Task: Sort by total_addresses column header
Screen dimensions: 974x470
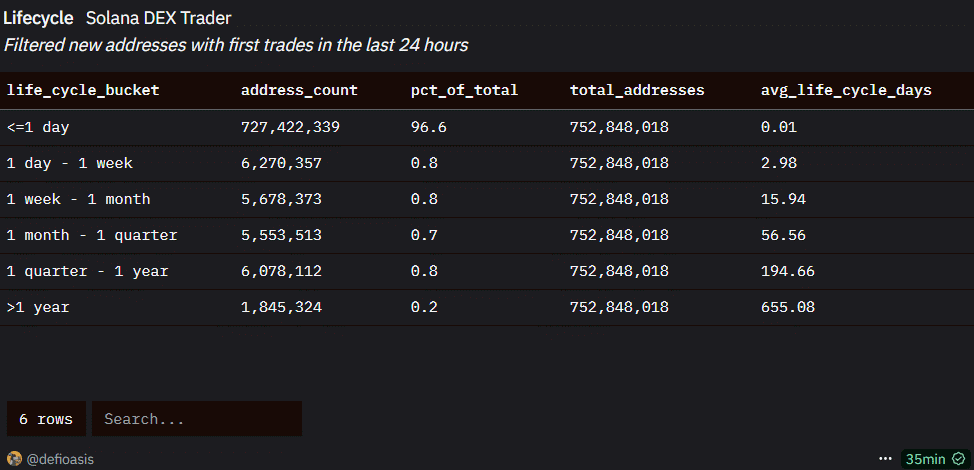Action: point(637,90)
